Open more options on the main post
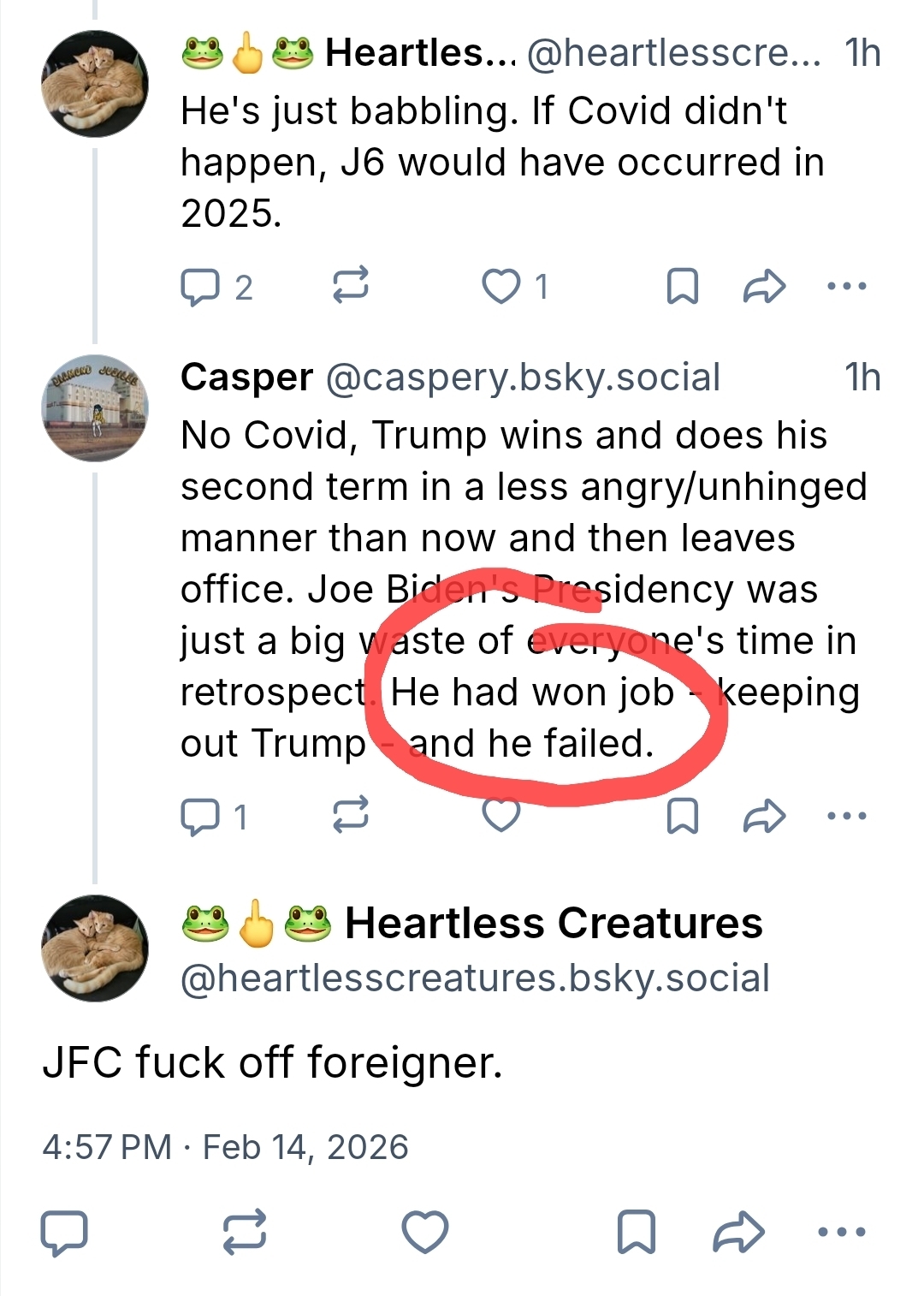Viewport: 924px width, 1296px height. point(842,1233)
